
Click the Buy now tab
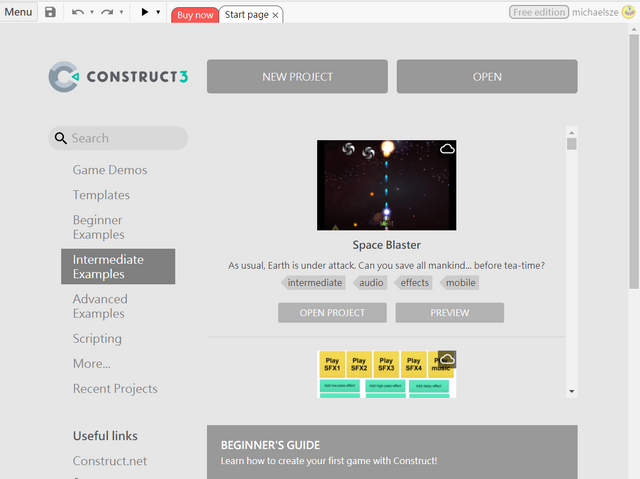(195, 15)
